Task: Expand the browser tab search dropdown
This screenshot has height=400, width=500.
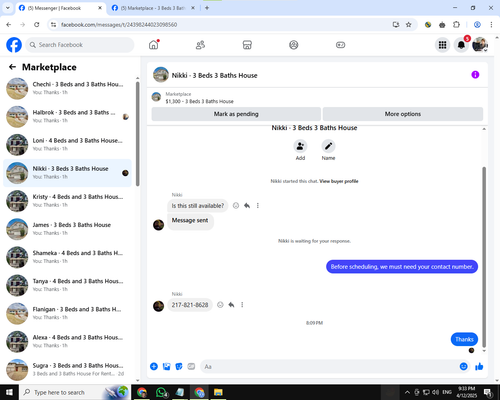Action: click(8, 8)
